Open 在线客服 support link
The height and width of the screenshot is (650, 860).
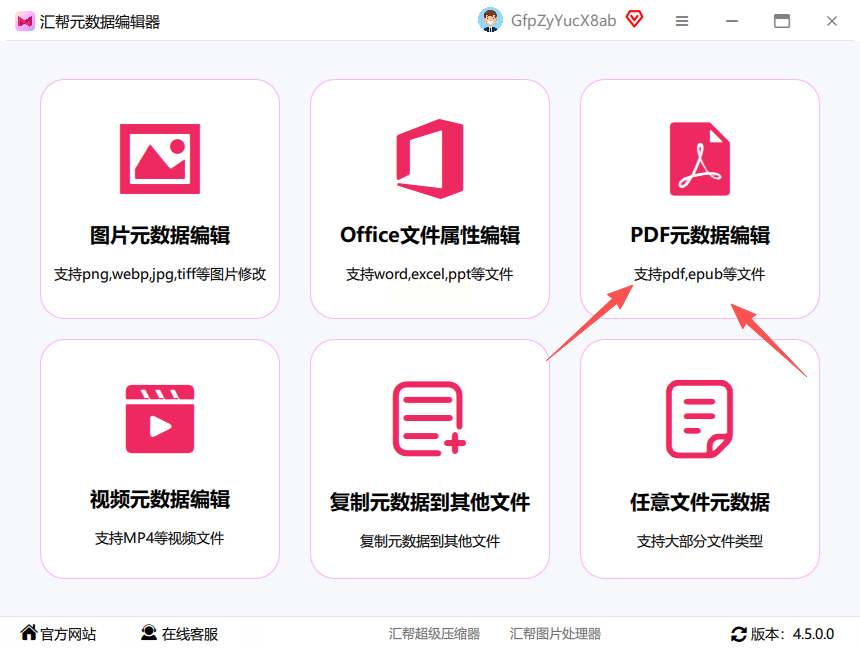pyautogui.click(x=190, y=634)
